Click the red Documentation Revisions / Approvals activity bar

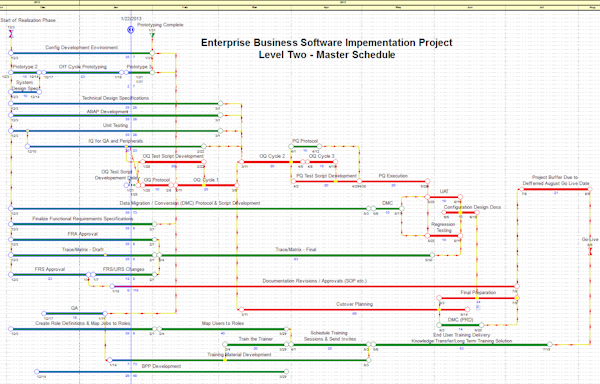click(315, 286)
